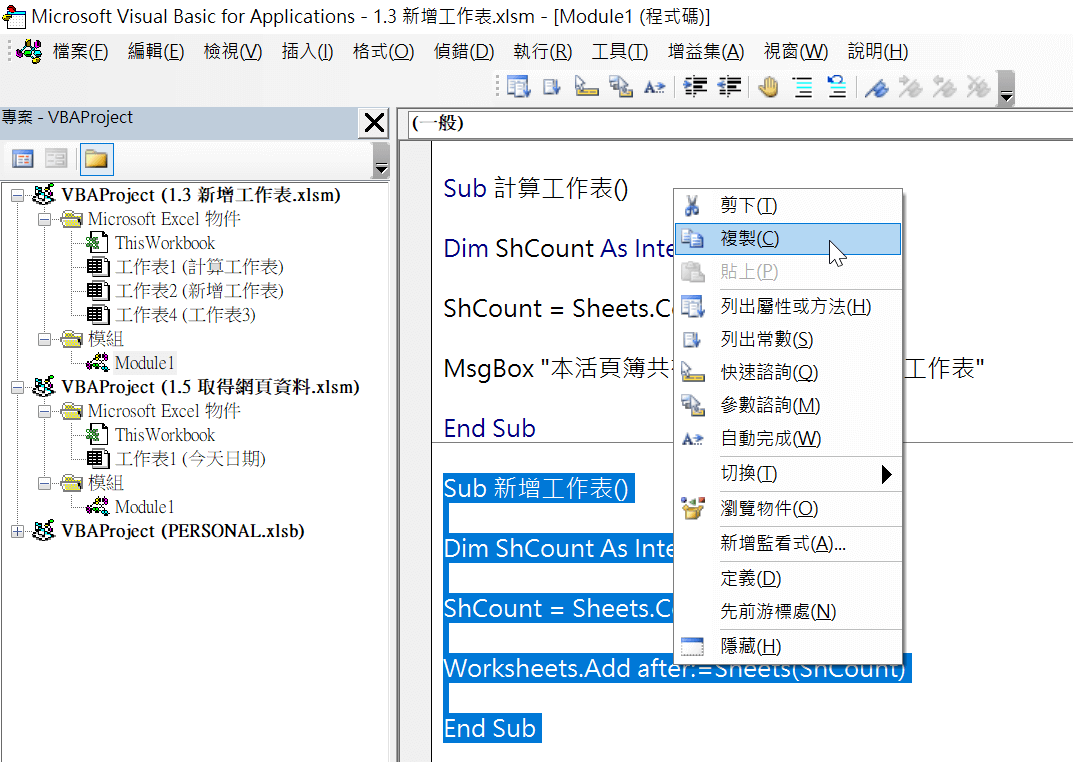The width and height of the screenshot is (1073, 762).
Task: Open the 工具(T) menu
Action: pyautogui.click(x=619, y=51)
